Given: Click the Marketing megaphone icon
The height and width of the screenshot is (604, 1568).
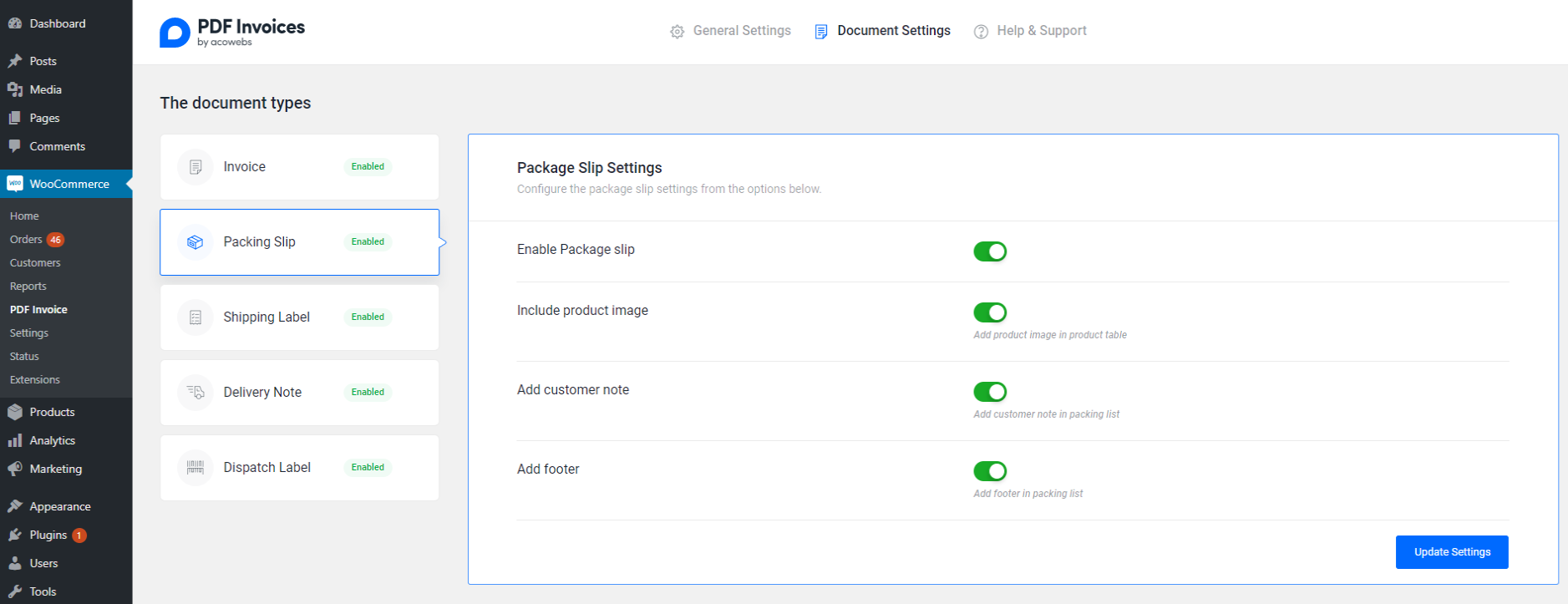Looking at the screenshot, I should 15,469.
